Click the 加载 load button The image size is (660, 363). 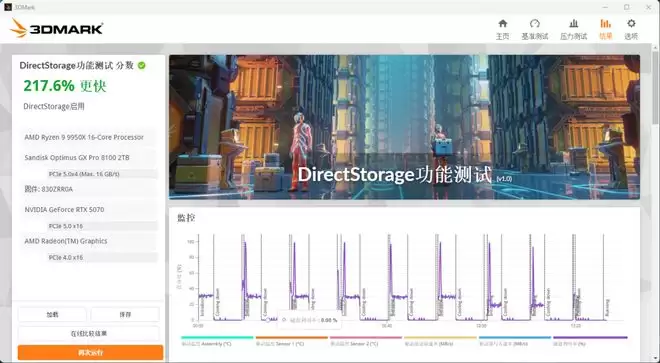point(52,315)
